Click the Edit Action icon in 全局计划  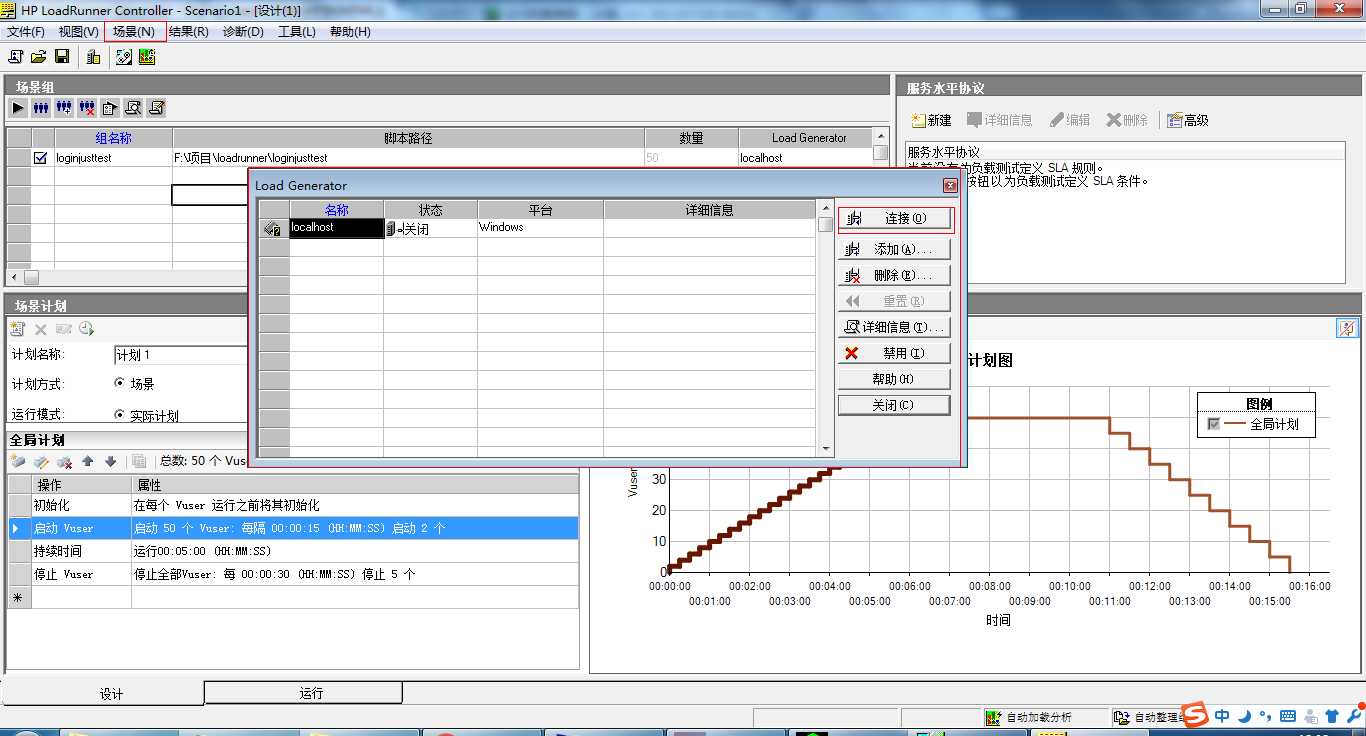click(41, 461)
